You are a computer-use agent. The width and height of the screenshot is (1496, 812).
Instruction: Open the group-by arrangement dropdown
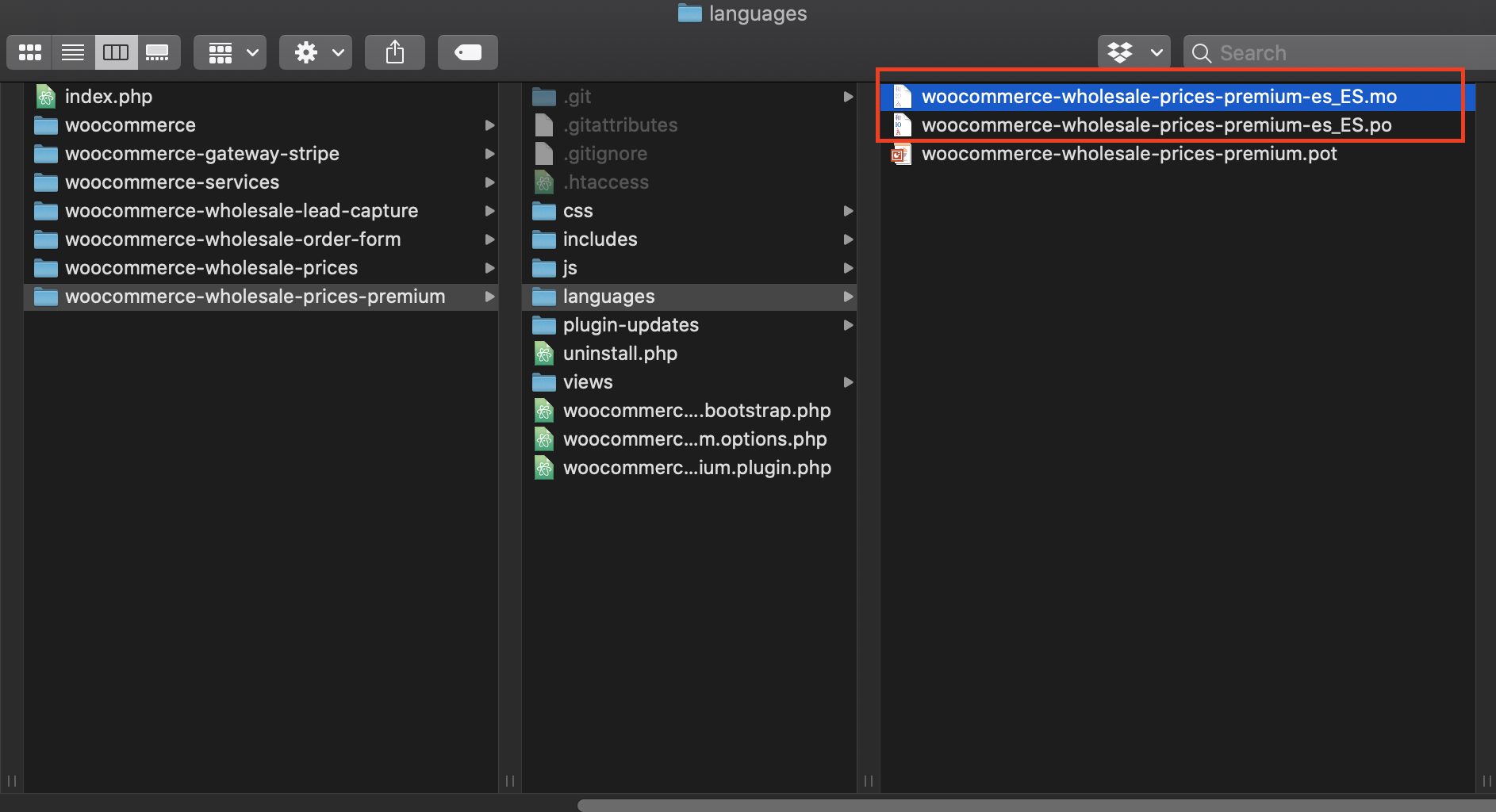(x=230, y=53)
